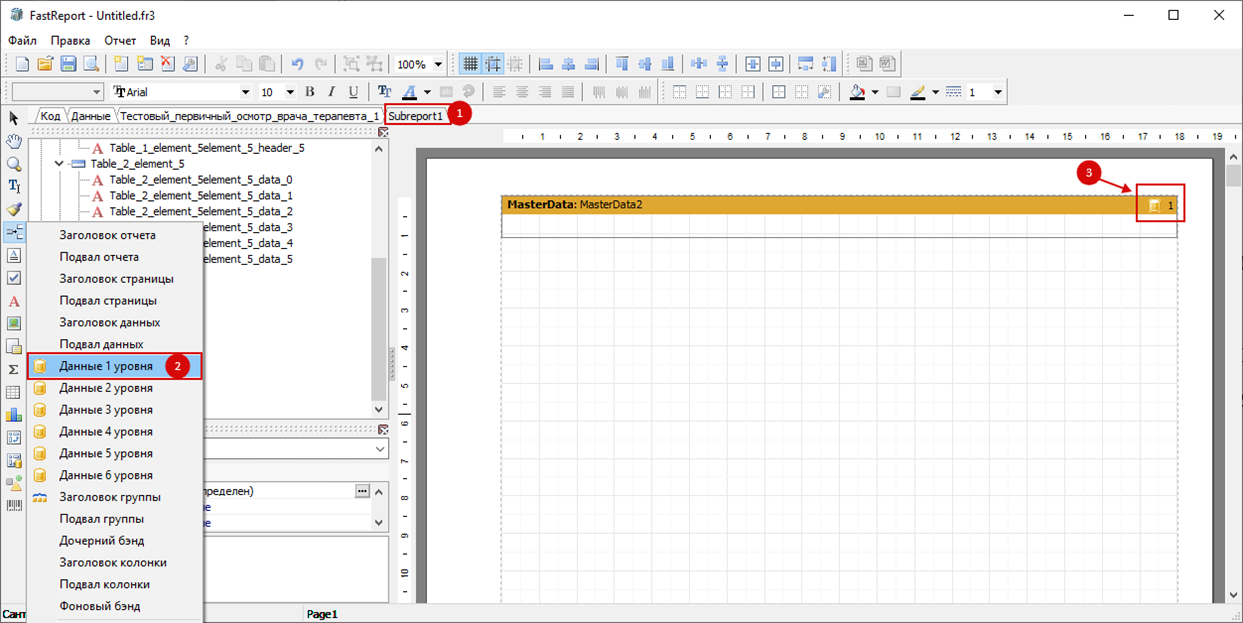This screenshot has width=1243, height=623.
Task: Toggle Show Grid on the toolbar
Action: [470, 64]
